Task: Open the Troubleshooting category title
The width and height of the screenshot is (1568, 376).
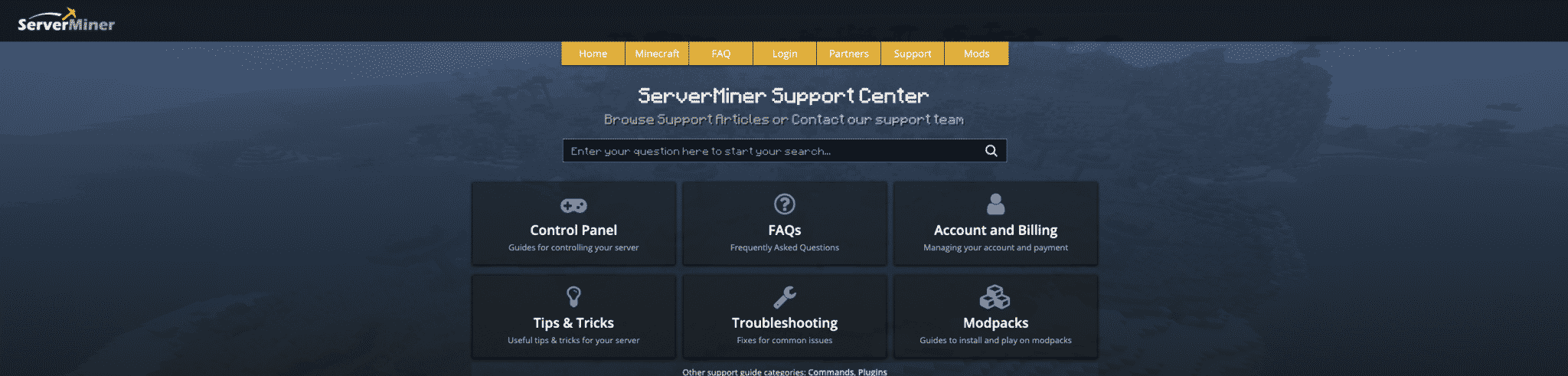Action: pos(785,322)
